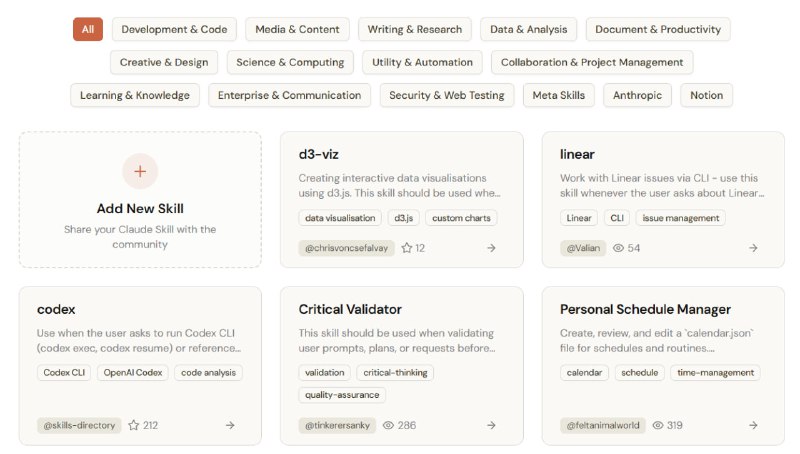Image resolution: width=800 pixels, height=454 pixels.
Task: Click the plus icon to add skill
Action: tap(140, 171)
